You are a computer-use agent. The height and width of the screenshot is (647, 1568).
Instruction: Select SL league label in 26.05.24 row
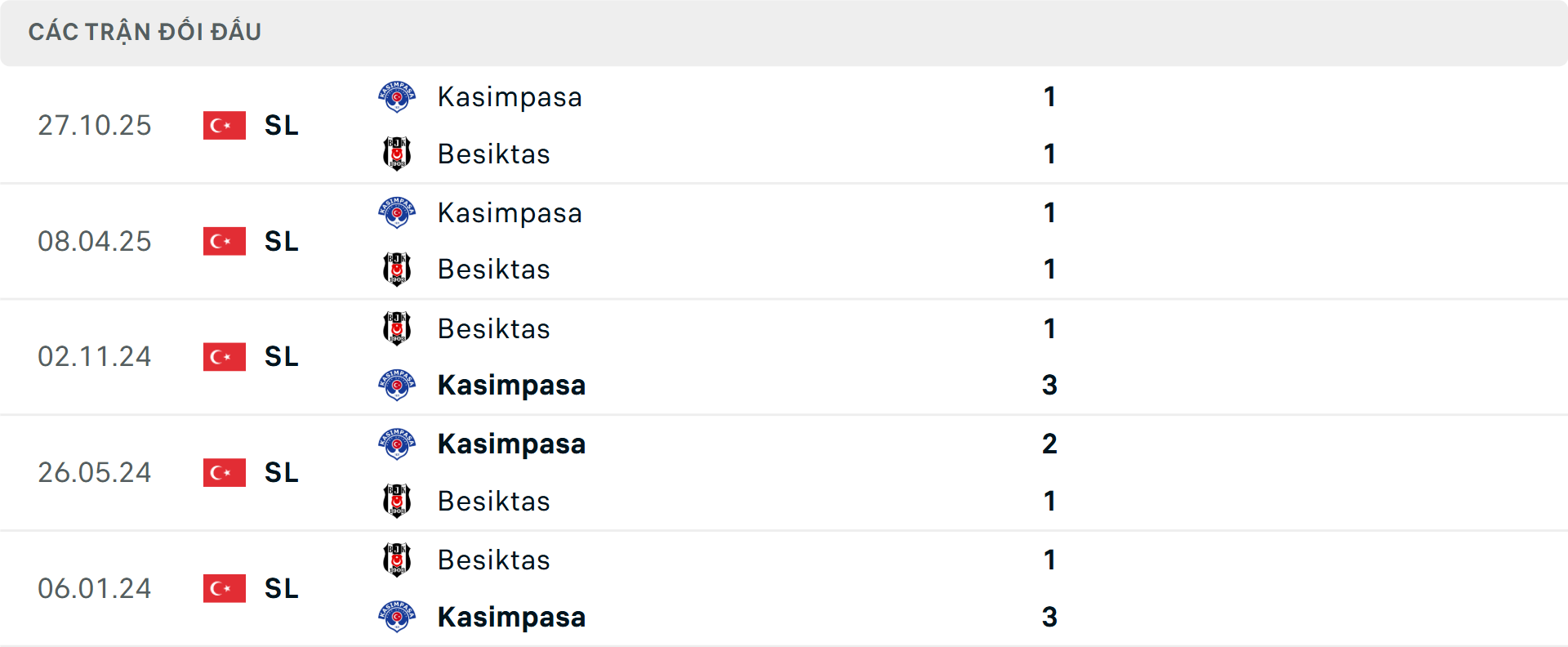(x=282, y=473)
